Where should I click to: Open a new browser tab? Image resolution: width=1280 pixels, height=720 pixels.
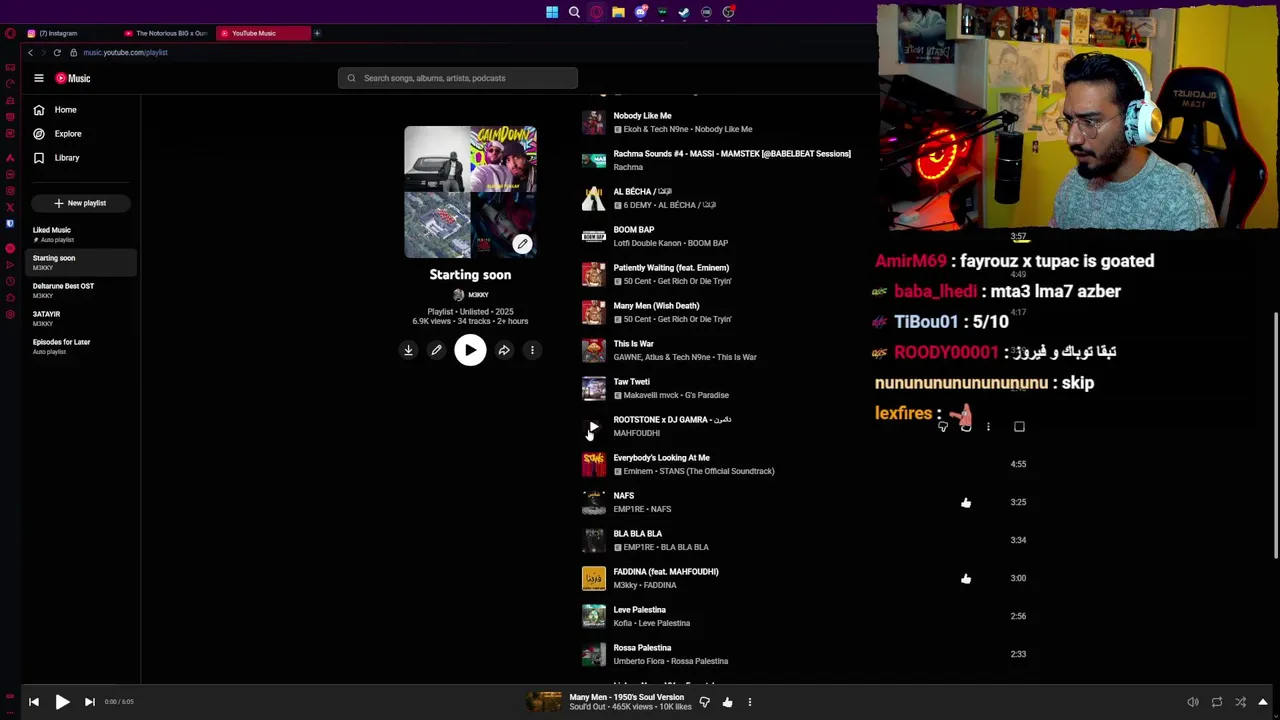(317, 33)
